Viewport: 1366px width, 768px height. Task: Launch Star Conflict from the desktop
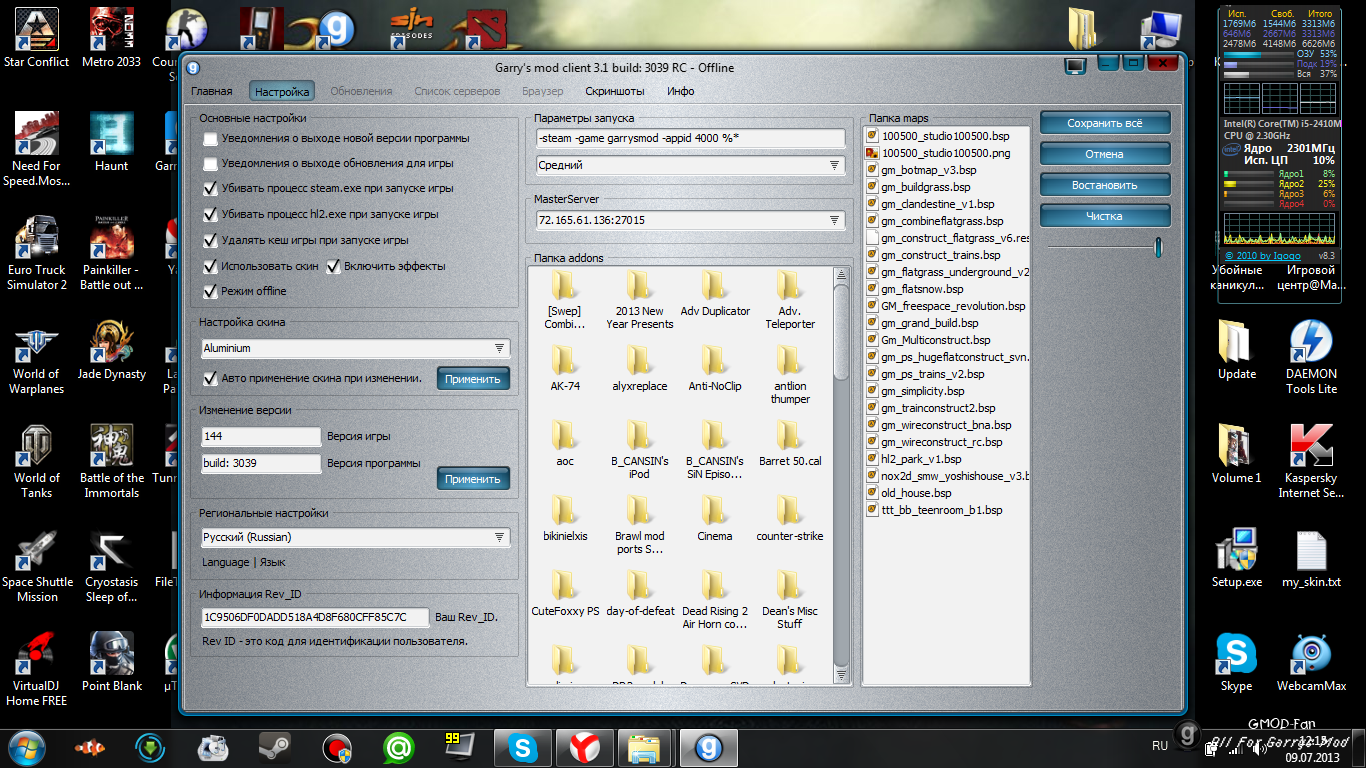(x=36, y=38)
